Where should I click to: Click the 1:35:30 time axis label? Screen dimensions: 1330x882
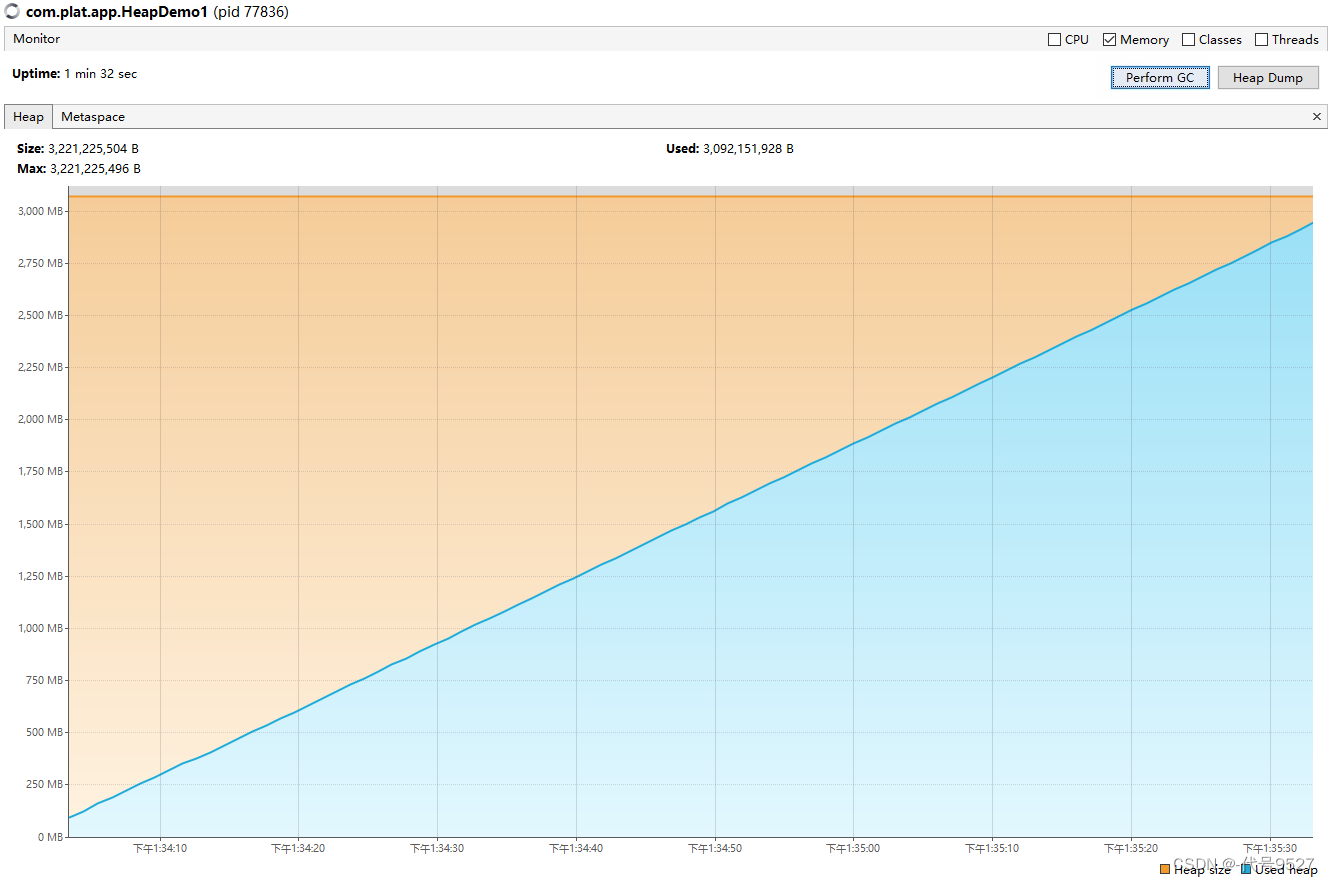click(1270, 848)
